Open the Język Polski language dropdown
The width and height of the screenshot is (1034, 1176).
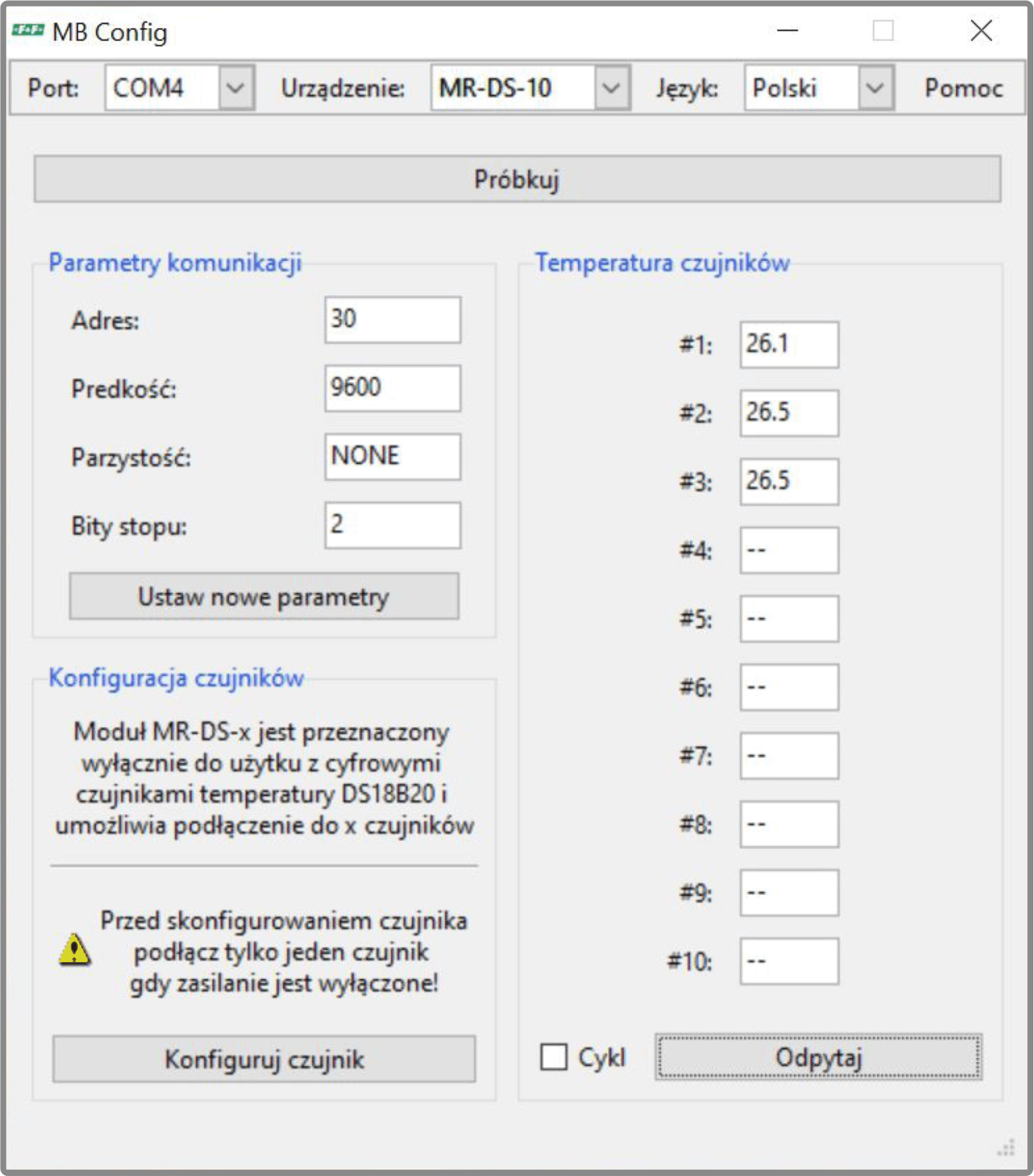coord(875,88)
